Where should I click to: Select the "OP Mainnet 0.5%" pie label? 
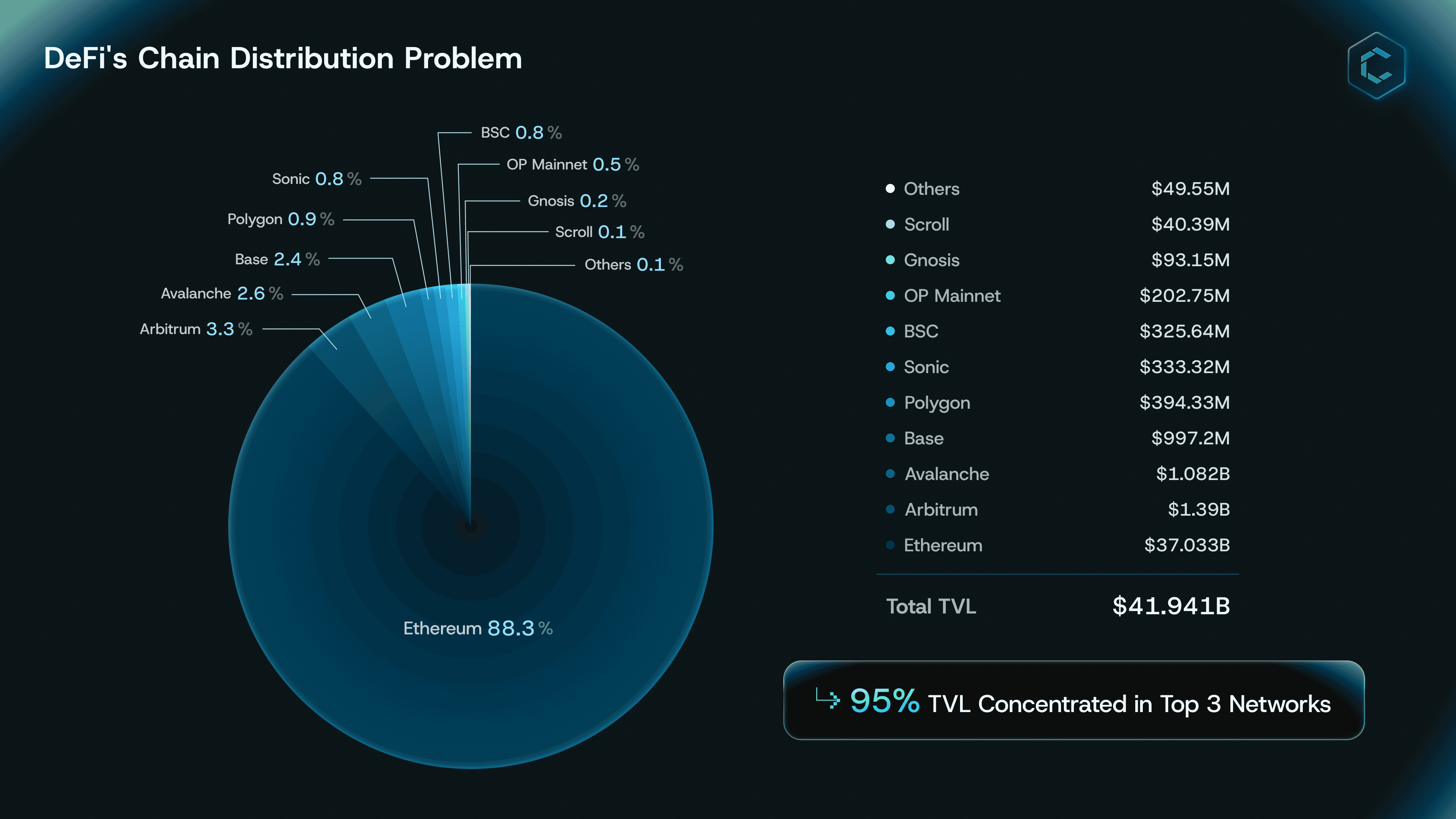coord(573,165)
